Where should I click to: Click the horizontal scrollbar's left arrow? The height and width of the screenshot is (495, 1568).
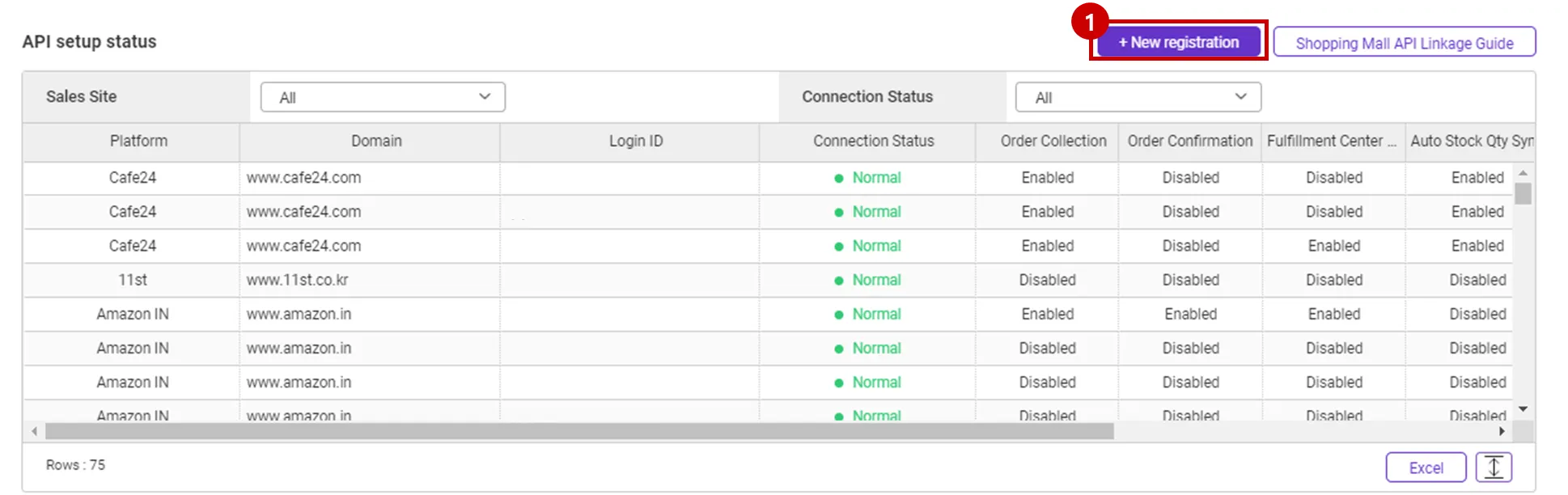34,432
